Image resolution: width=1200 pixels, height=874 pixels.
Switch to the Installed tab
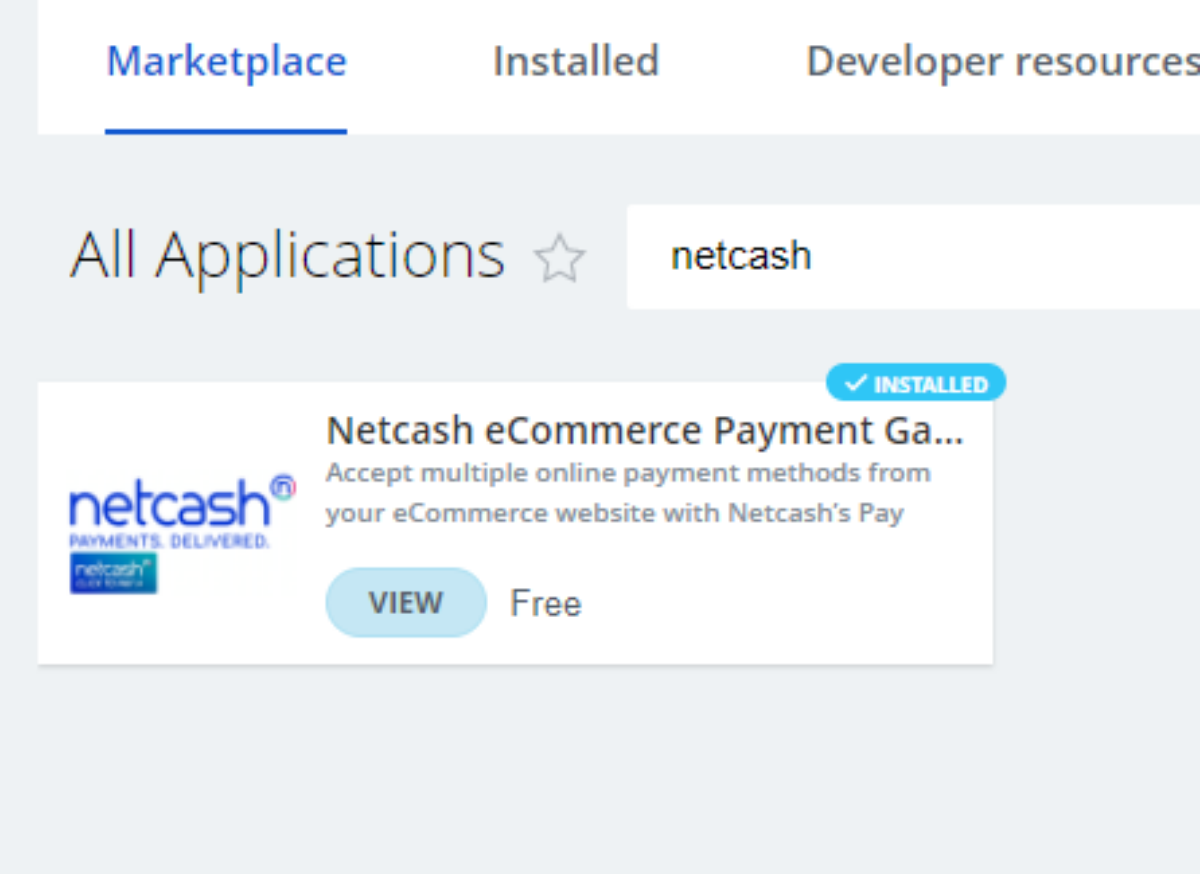coord(575,61)
